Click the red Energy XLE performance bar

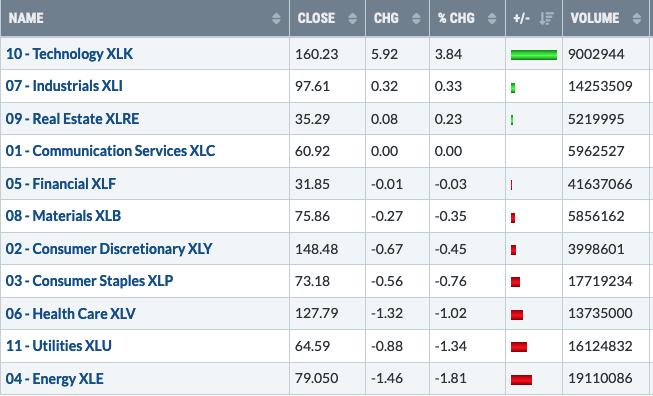click(x=521, y=379)
